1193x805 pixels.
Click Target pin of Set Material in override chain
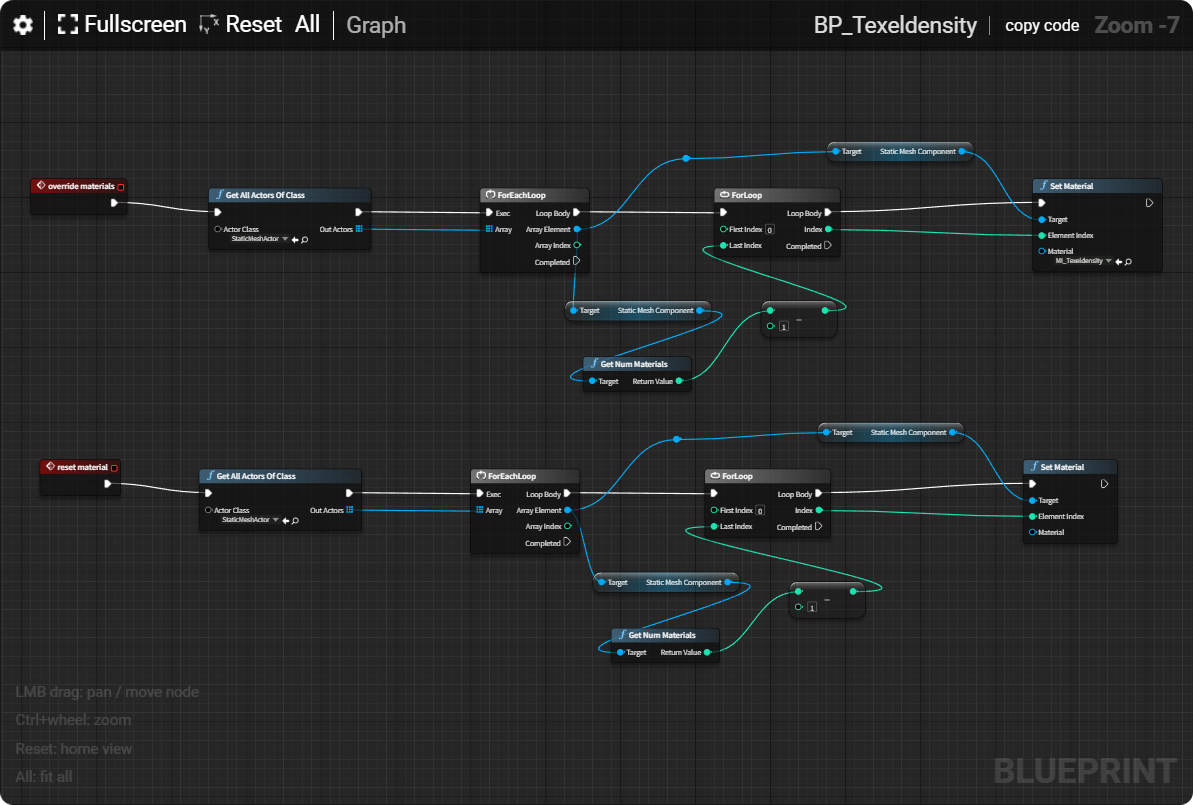1042,219
